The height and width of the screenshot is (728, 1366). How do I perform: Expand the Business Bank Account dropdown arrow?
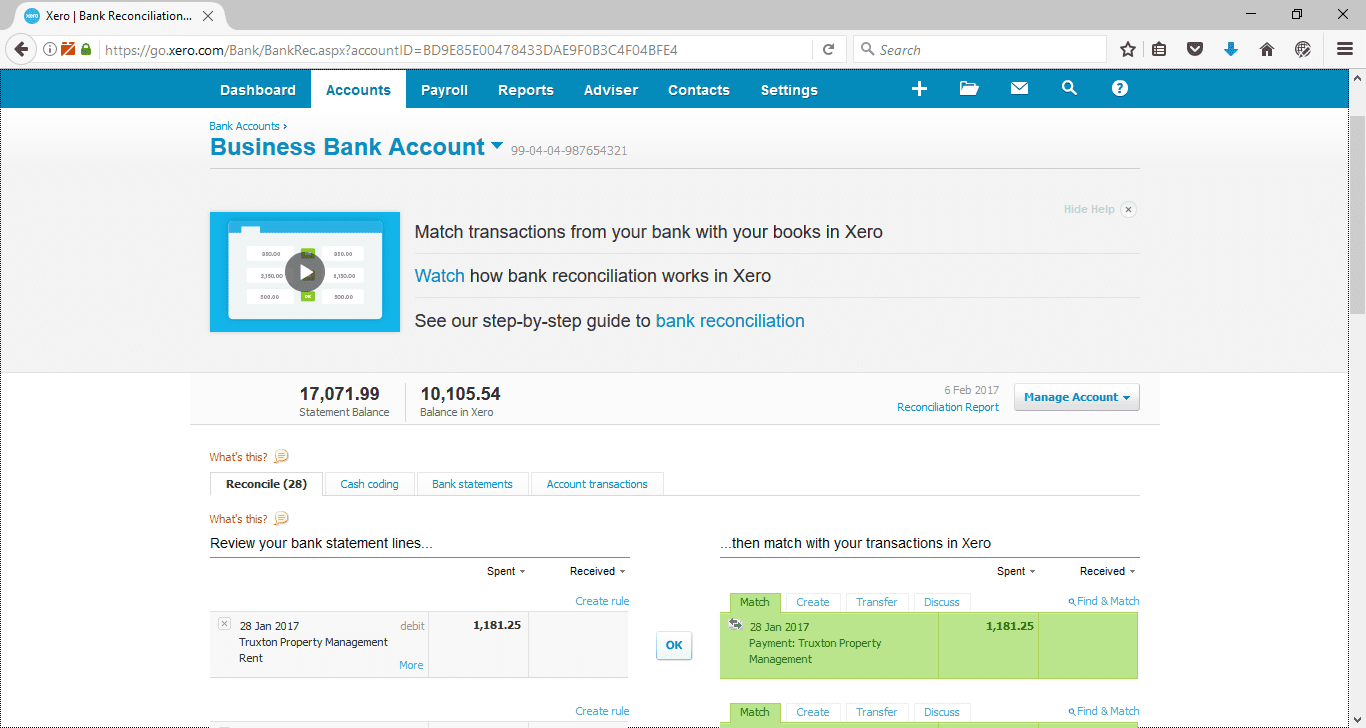point(497,146)
